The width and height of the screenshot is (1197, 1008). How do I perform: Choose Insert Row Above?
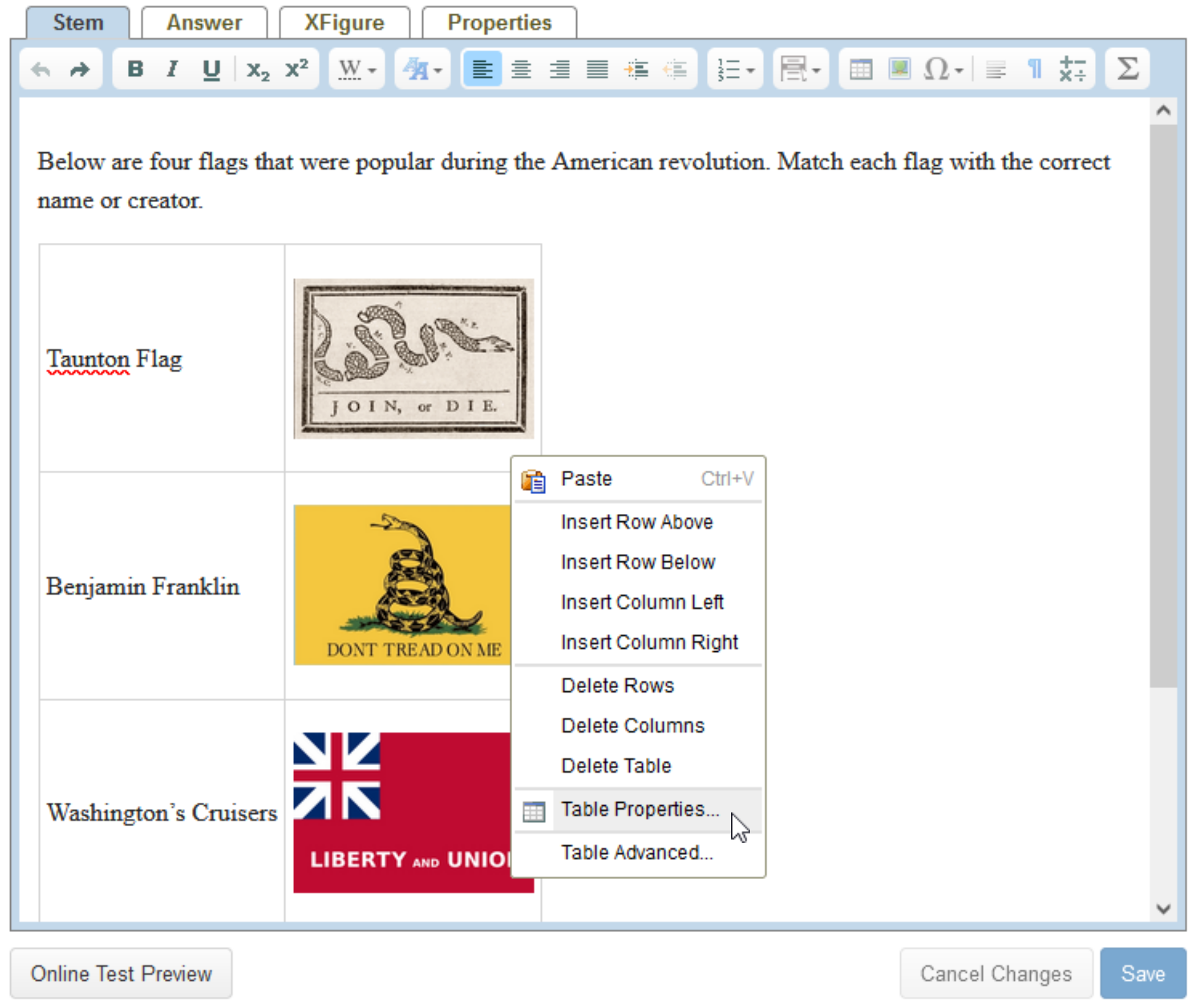coord(638,522)
